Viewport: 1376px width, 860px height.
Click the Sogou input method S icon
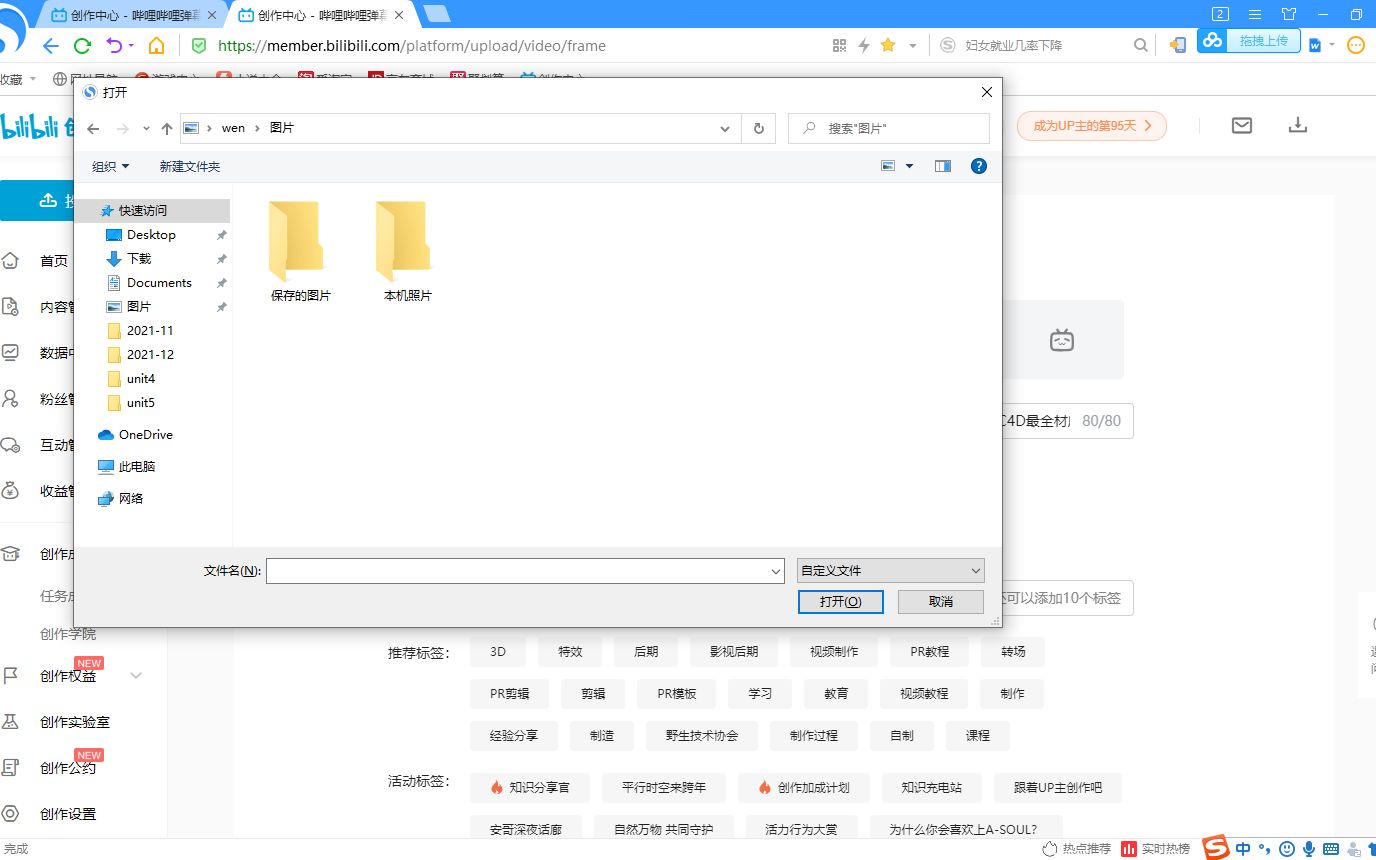tap(1215, 847)
